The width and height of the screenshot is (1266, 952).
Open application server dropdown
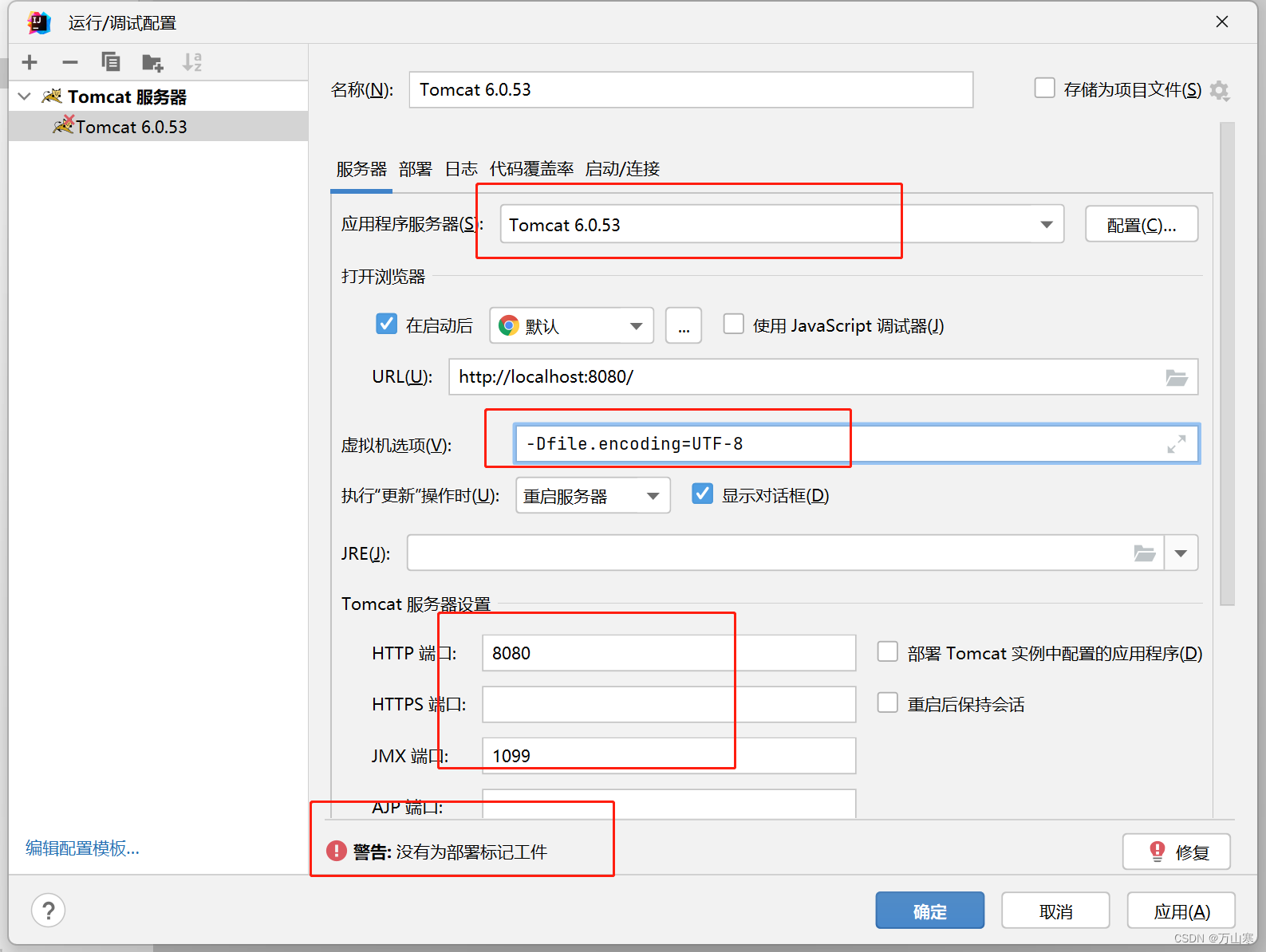click(1047, 225)
